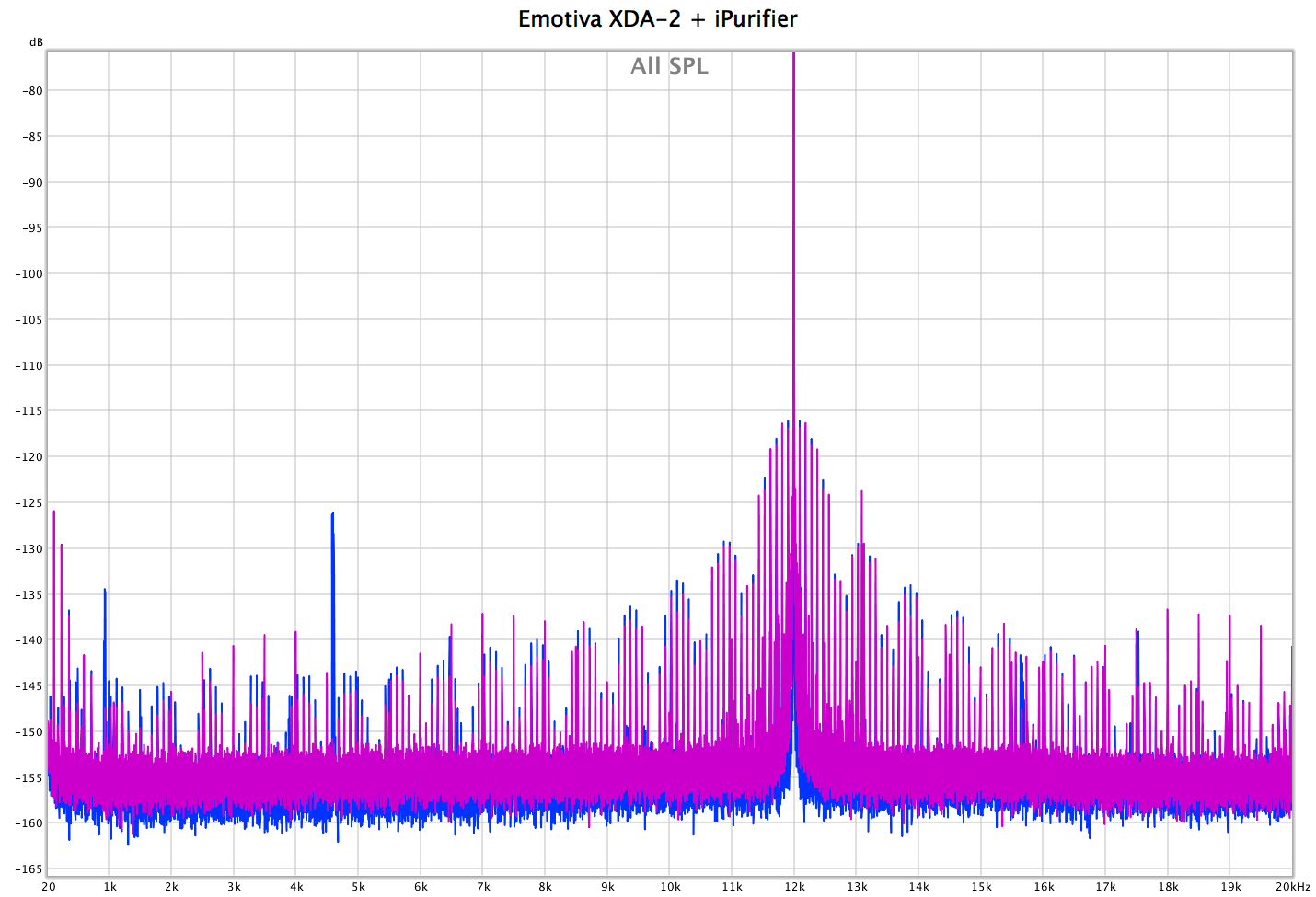The width and height of the screenshot is (1316, 897).
Task: Click the 12k frequency axis label
Action: click(794, 887)
